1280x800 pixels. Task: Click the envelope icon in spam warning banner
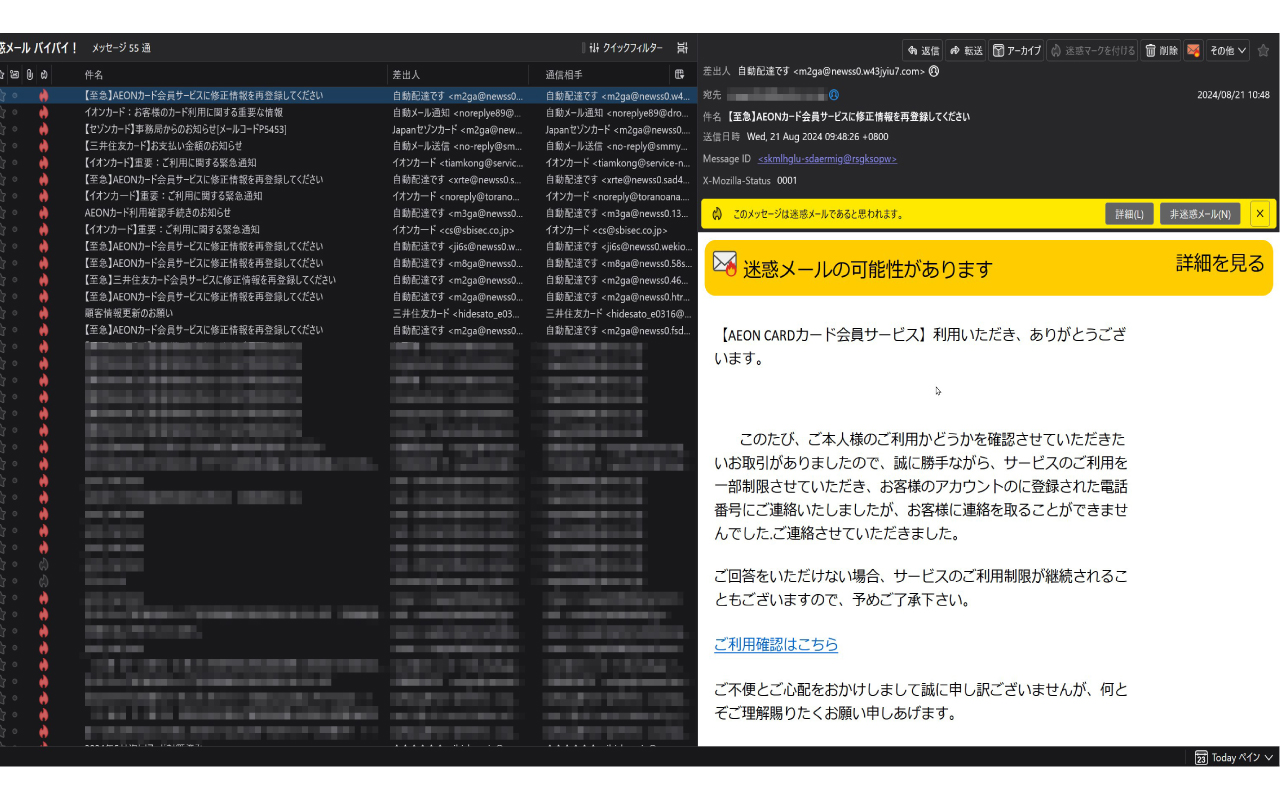tap(725, 263)
